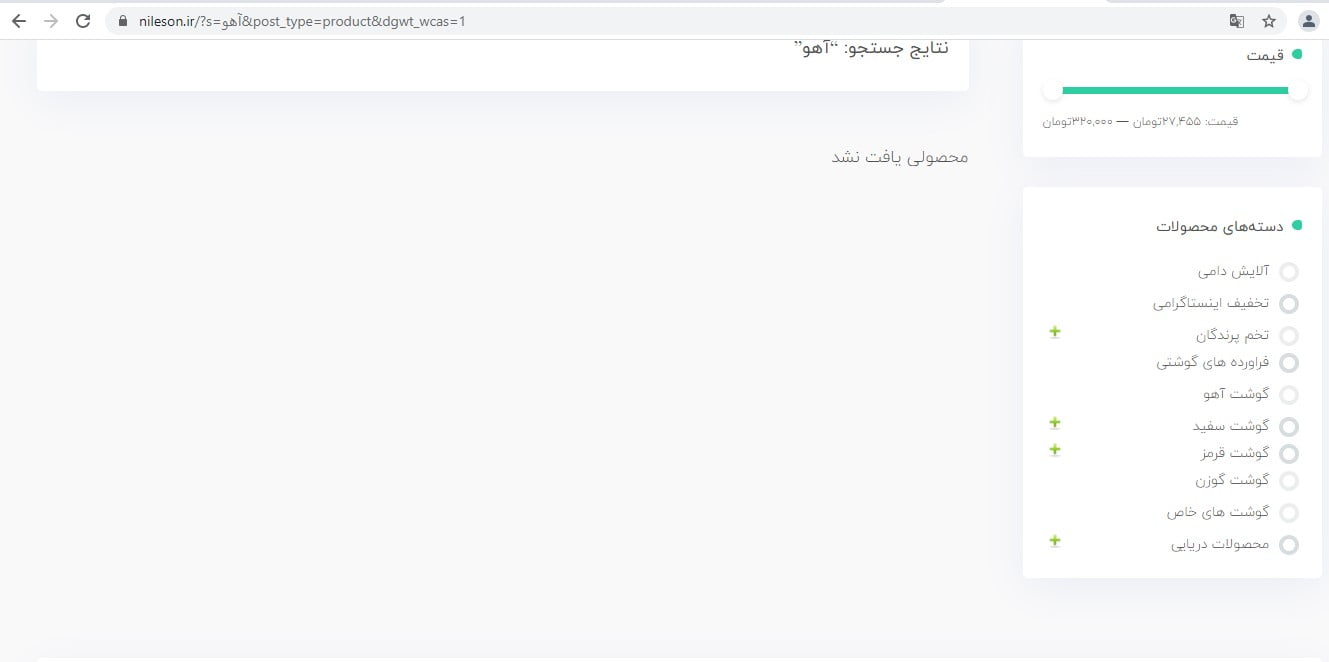This screenshot has height=662, width=1329.
Task: Expand the تخم پرندگان category plus
Action: pyautogui.click(x=1055, y=332)
